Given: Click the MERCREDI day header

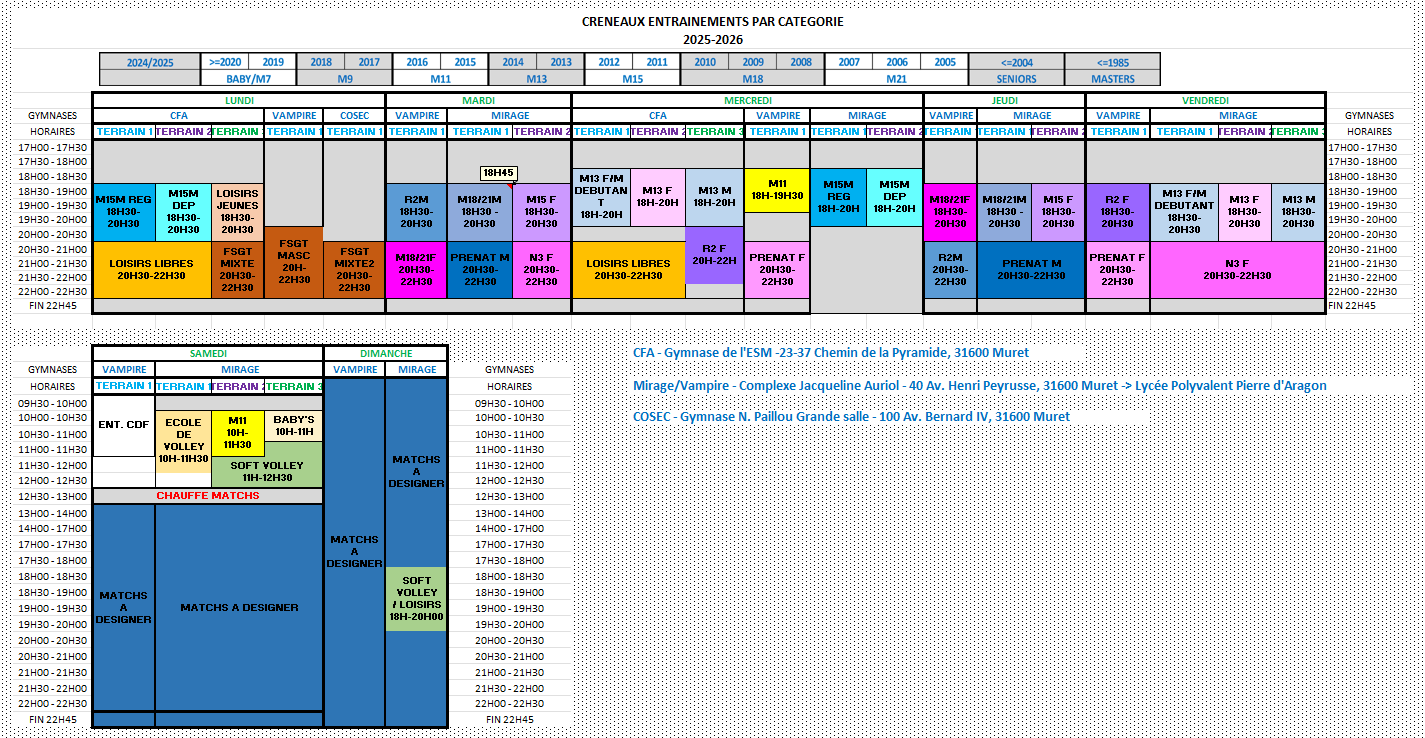Looking at the screenshot, I should 746,100.
